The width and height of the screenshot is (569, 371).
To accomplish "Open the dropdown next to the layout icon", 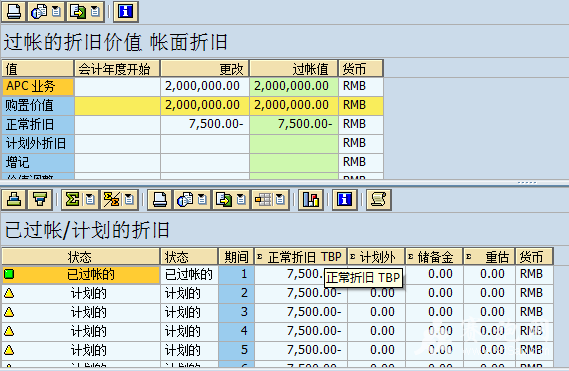I will tap(281, 200).
